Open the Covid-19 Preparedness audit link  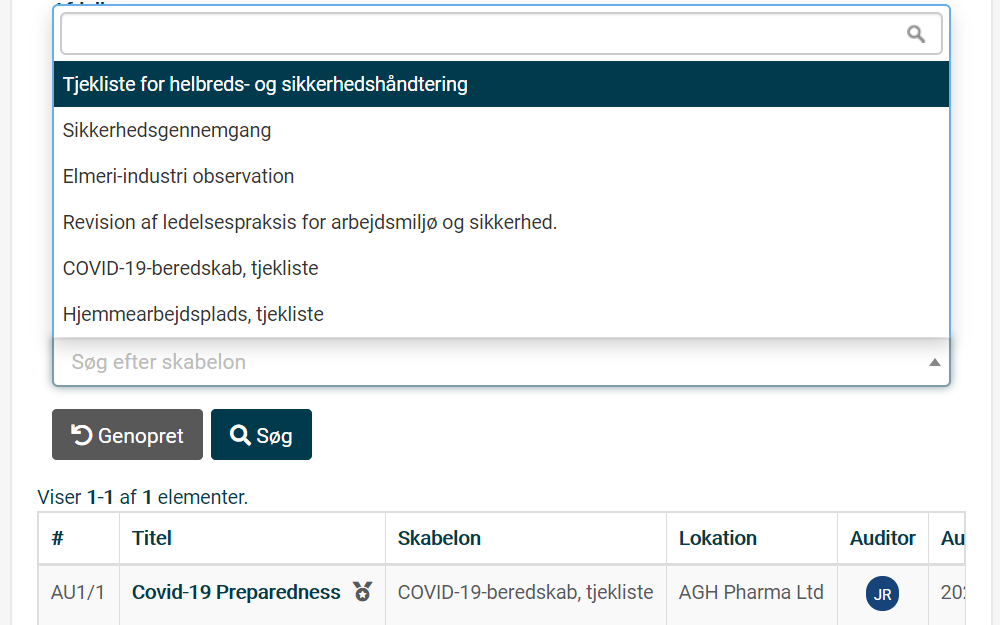(x=236, y=592)
